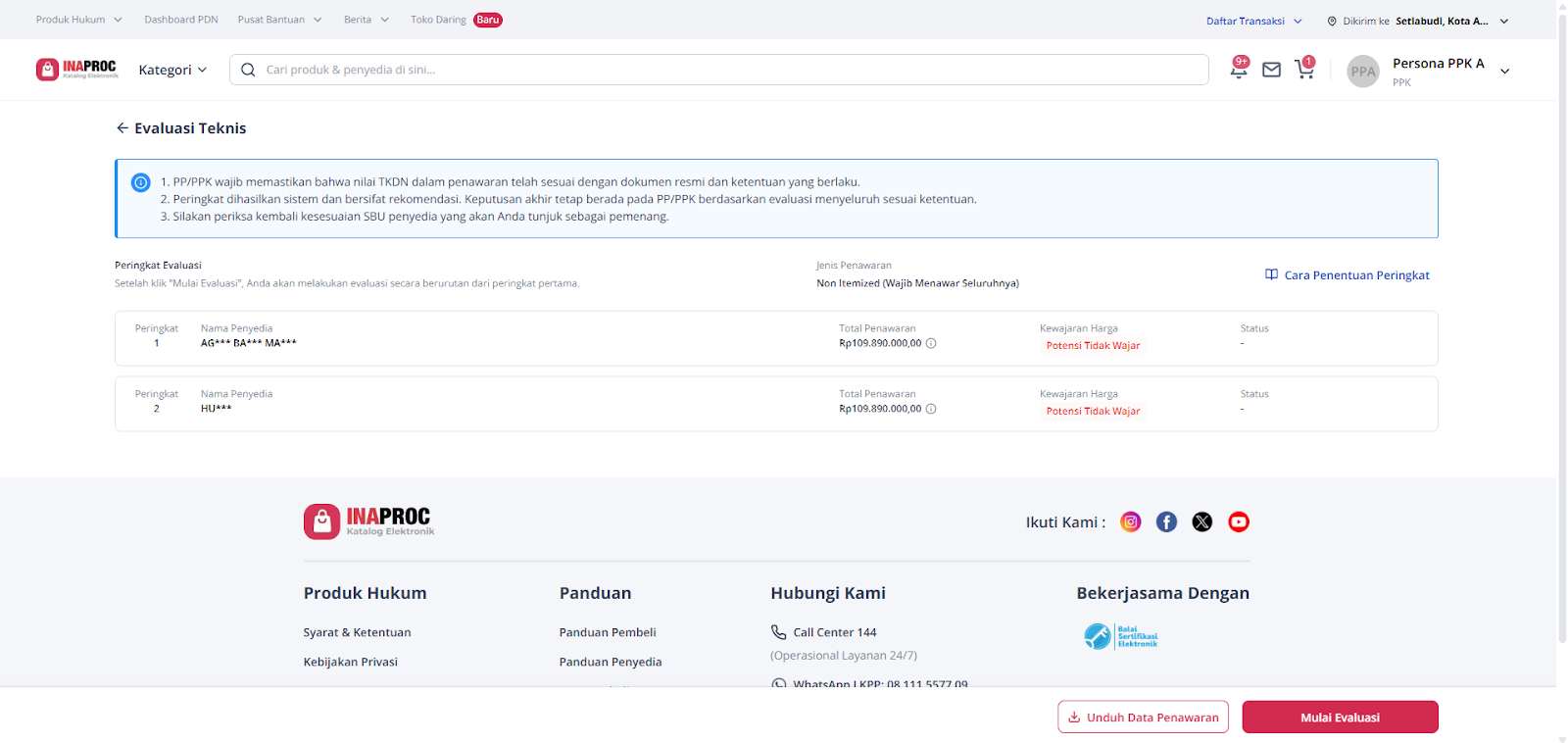This screenshot has width=1568, height=743.
Task: Click Mulai Evaluasi button
Action: tap(1340, 717)
